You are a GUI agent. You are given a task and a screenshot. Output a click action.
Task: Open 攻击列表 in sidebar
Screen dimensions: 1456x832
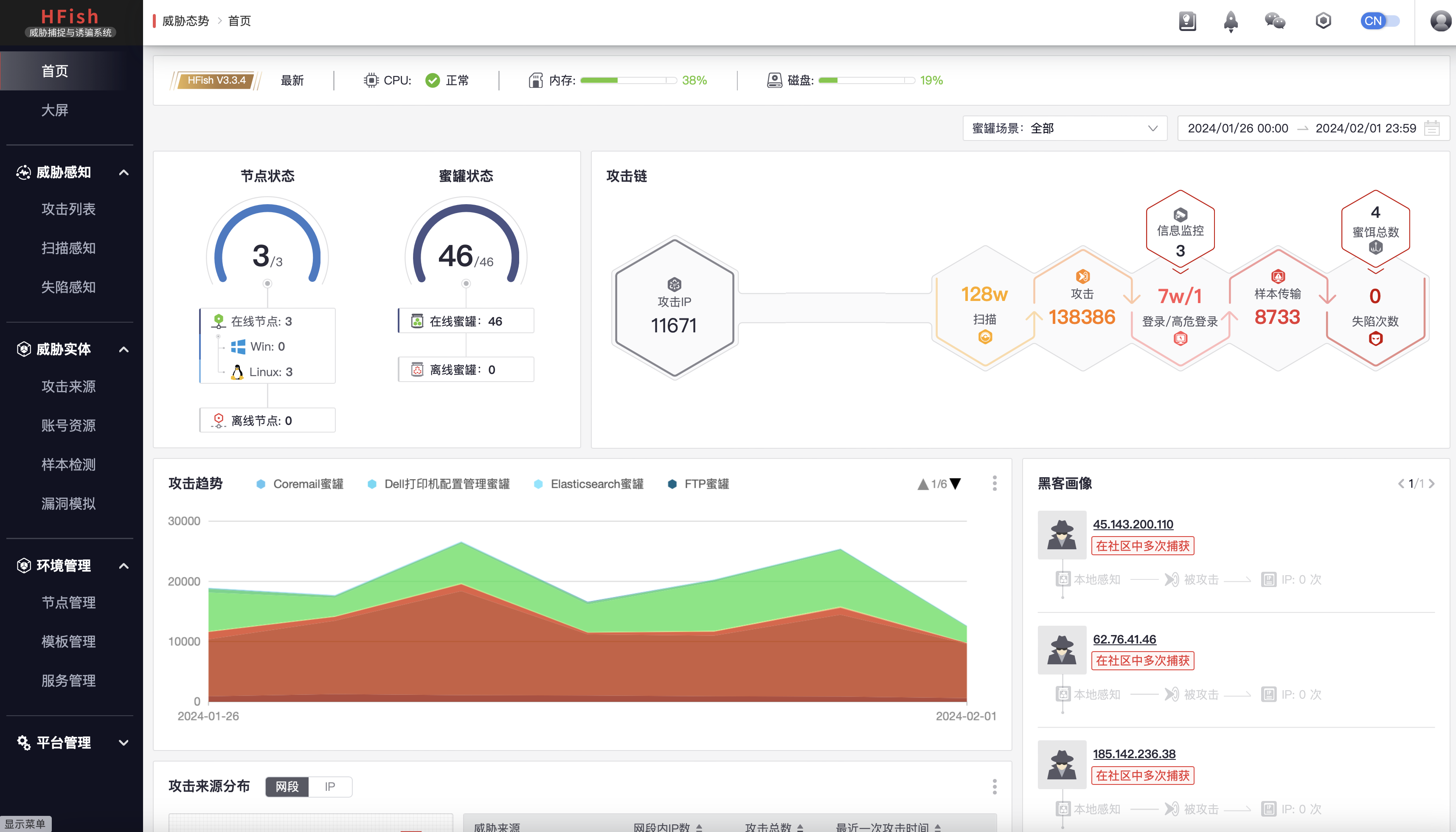click(x=69, y=209)
